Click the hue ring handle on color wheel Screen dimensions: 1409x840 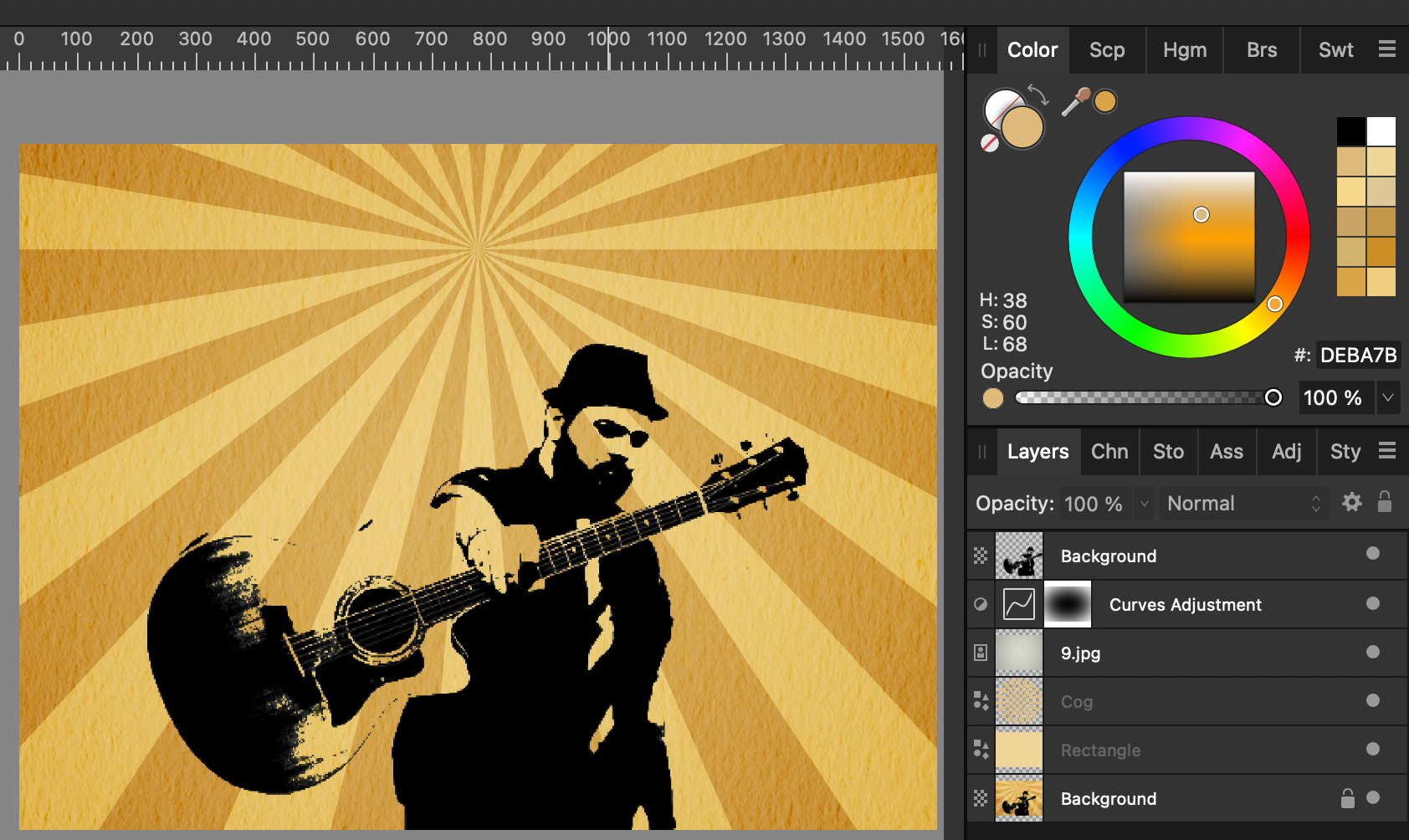(x=1274, y=304)
